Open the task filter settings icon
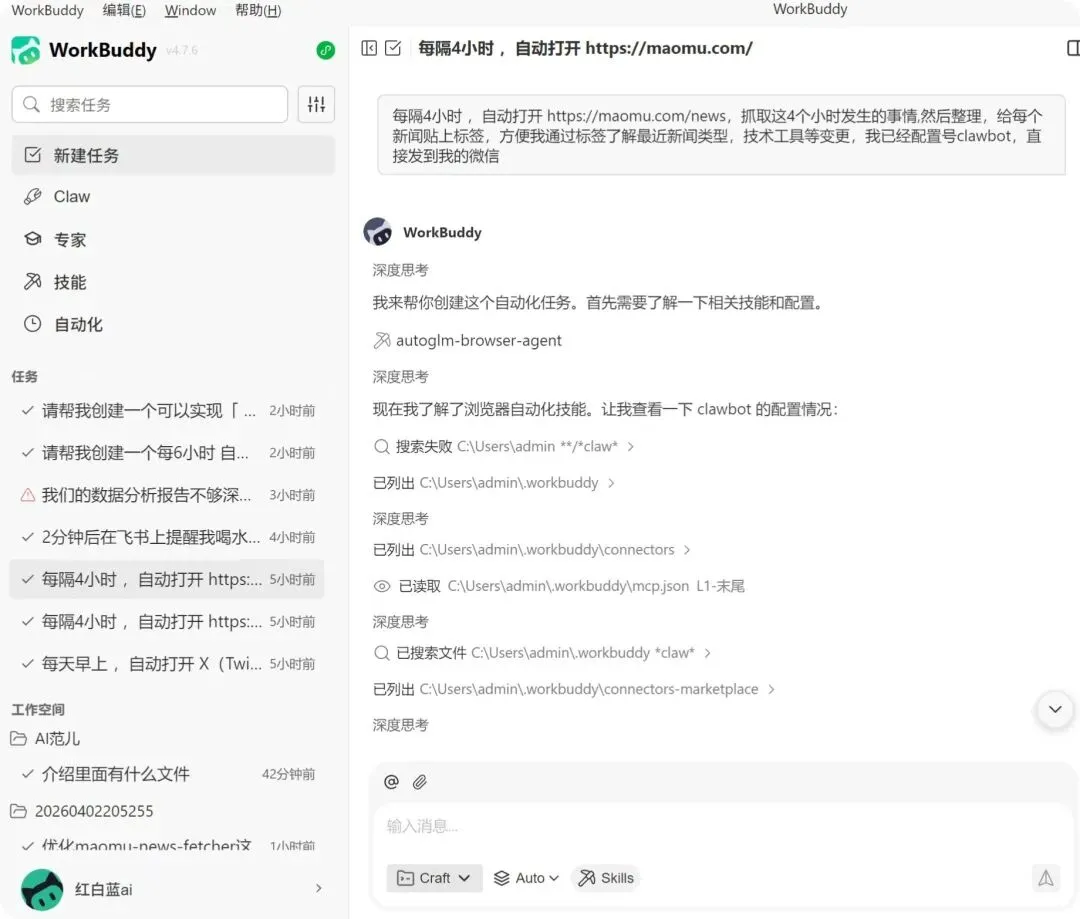This screenshot has height=919, width=1080. coord(316,104)
